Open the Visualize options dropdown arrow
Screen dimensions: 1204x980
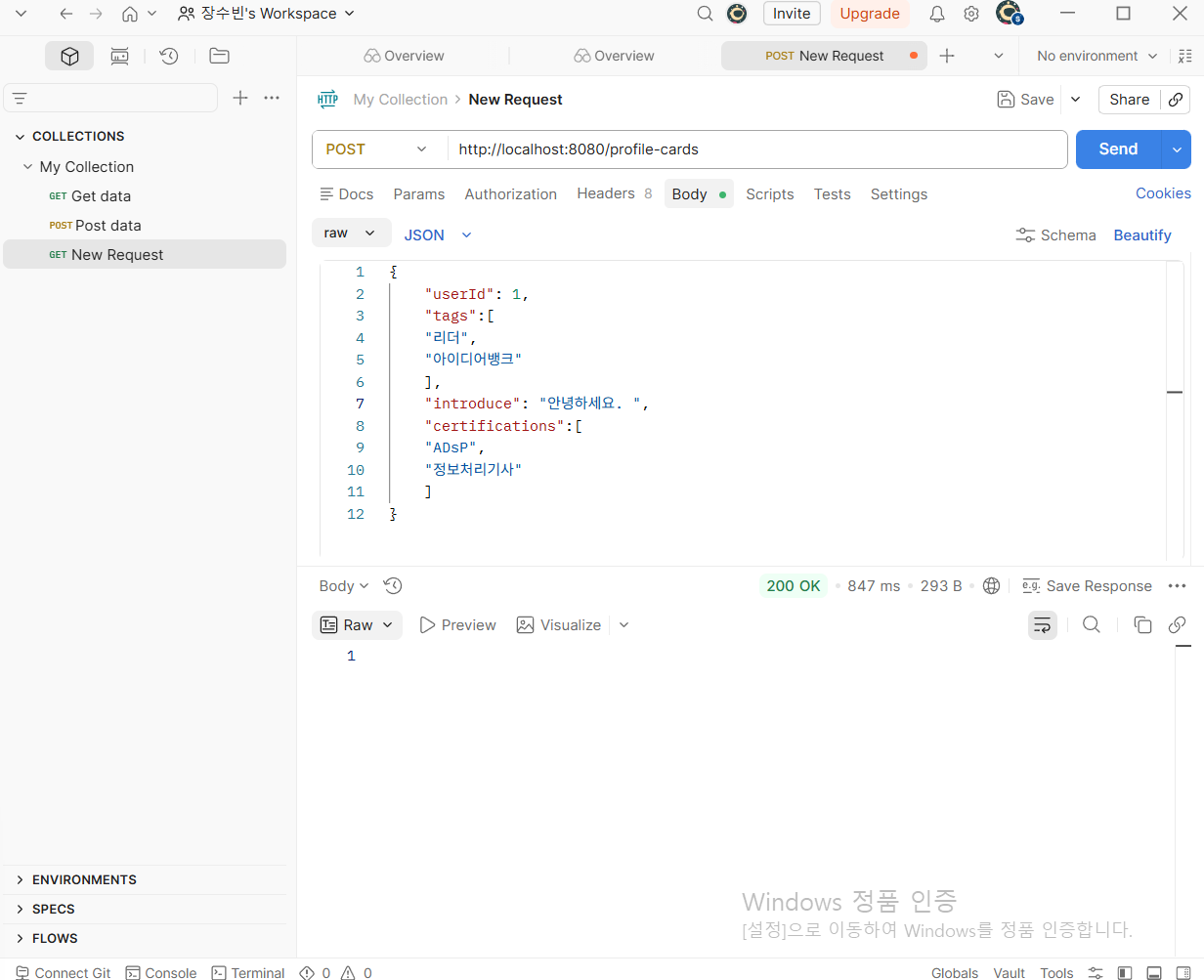coord(623,625)
